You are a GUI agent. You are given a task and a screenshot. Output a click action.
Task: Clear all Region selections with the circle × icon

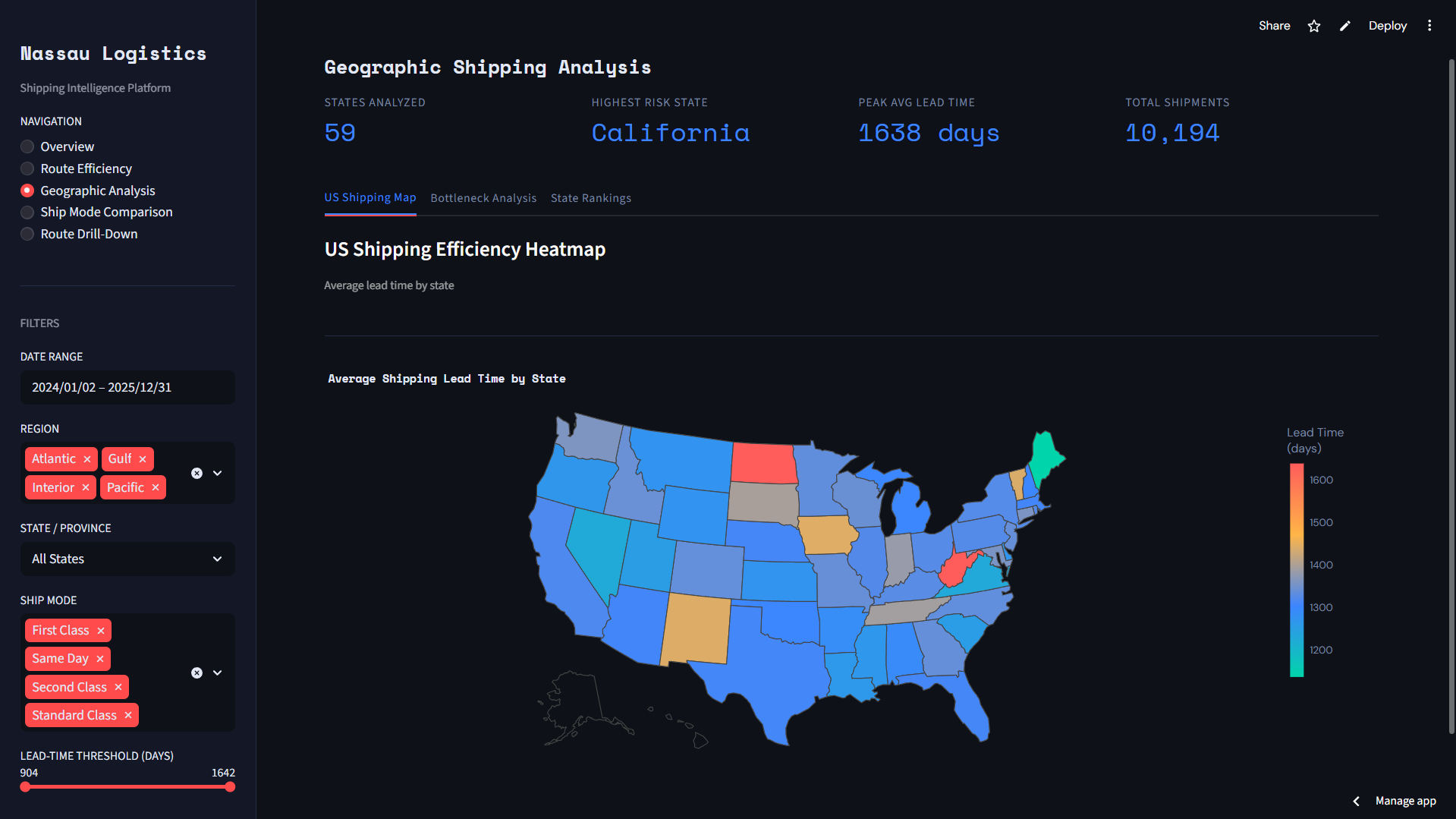click(197, 473)
